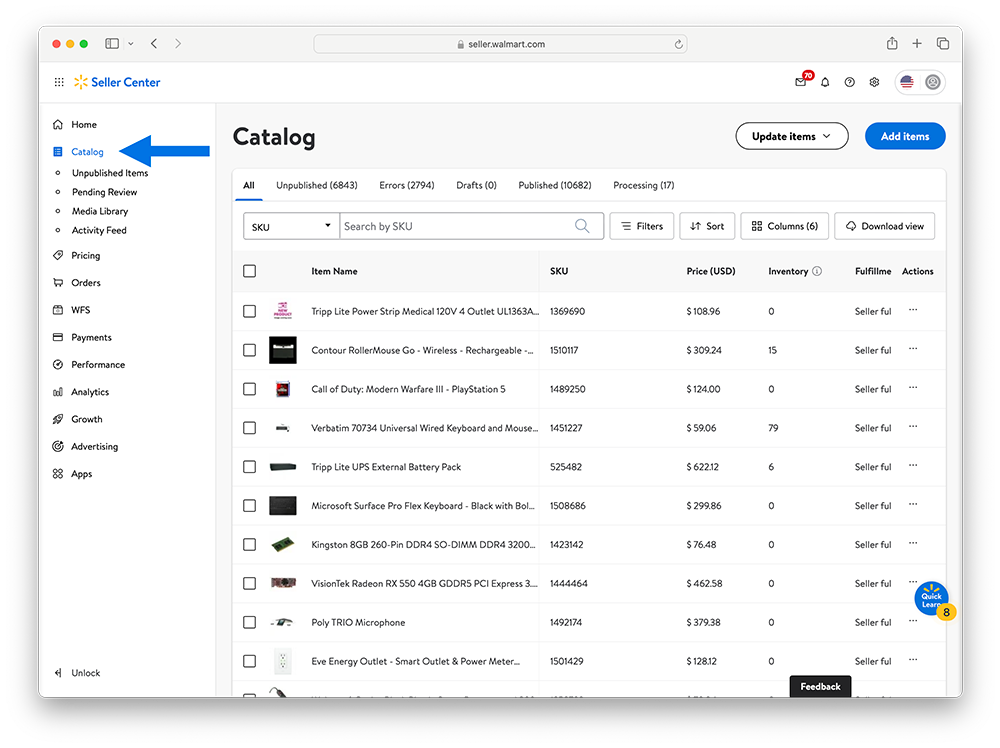Check the Tripp Lite UPS Battery Pack checkbox
The height and width of the screenshot is (748, 1000).
click(x=249, y=467)
